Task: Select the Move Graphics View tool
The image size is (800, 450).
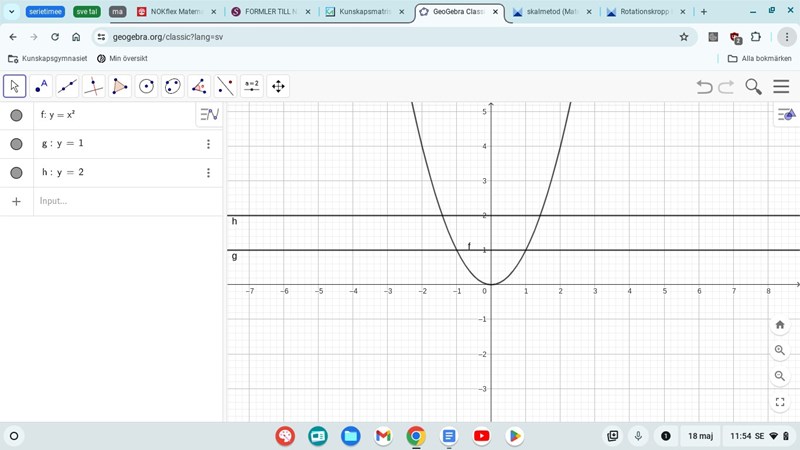Action: tap(278, 87)
